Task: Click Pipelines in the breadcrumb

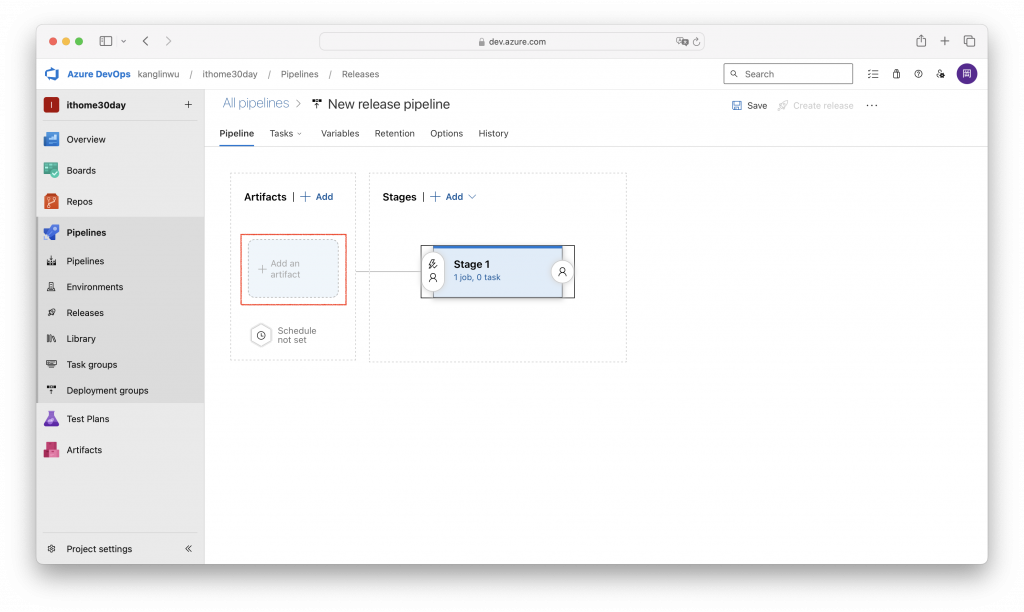Action: pos(299,74)
